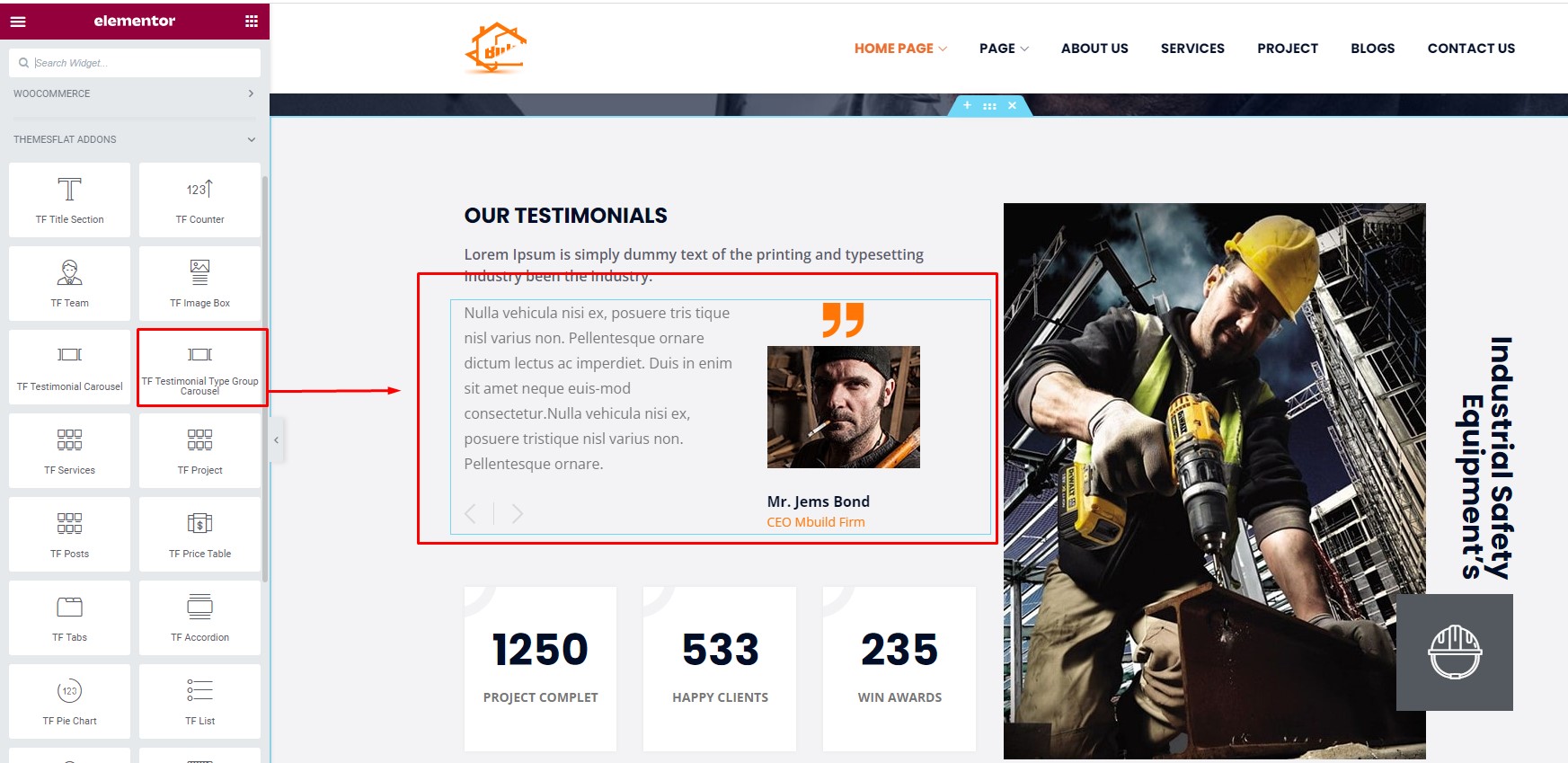
Task: Select the TF Title Section widget
Action: [x=70, y=200]
